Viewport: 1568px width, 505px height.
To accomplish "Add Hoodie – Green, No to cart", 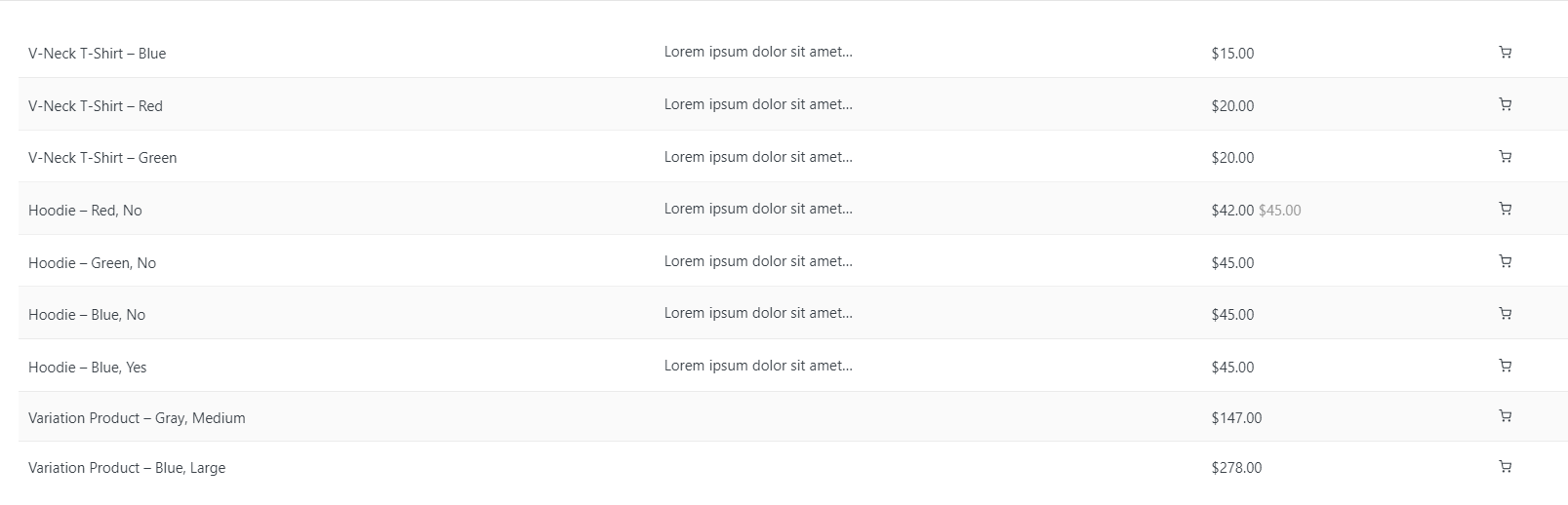I will click(1505, 261).
